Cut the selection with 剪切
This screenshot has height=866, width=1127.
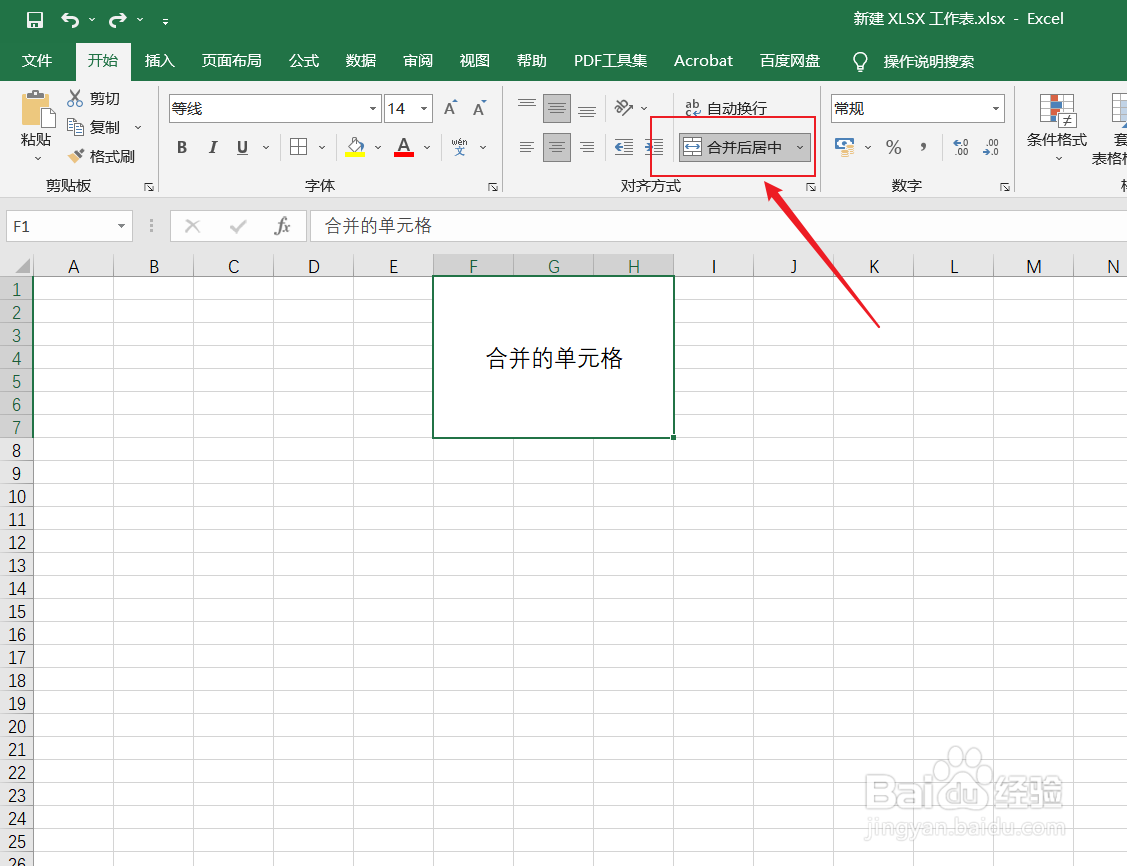(93, 98)
